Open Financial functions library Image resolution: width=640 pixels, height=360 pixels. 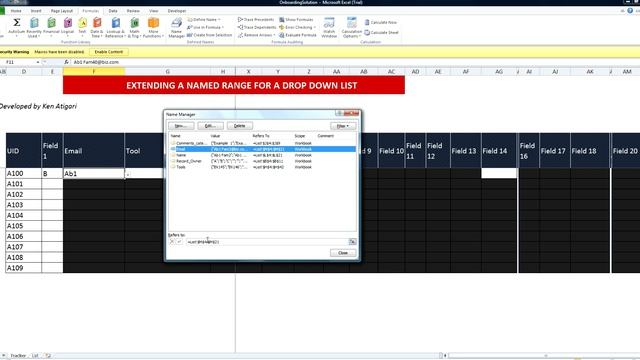(51, 27)
